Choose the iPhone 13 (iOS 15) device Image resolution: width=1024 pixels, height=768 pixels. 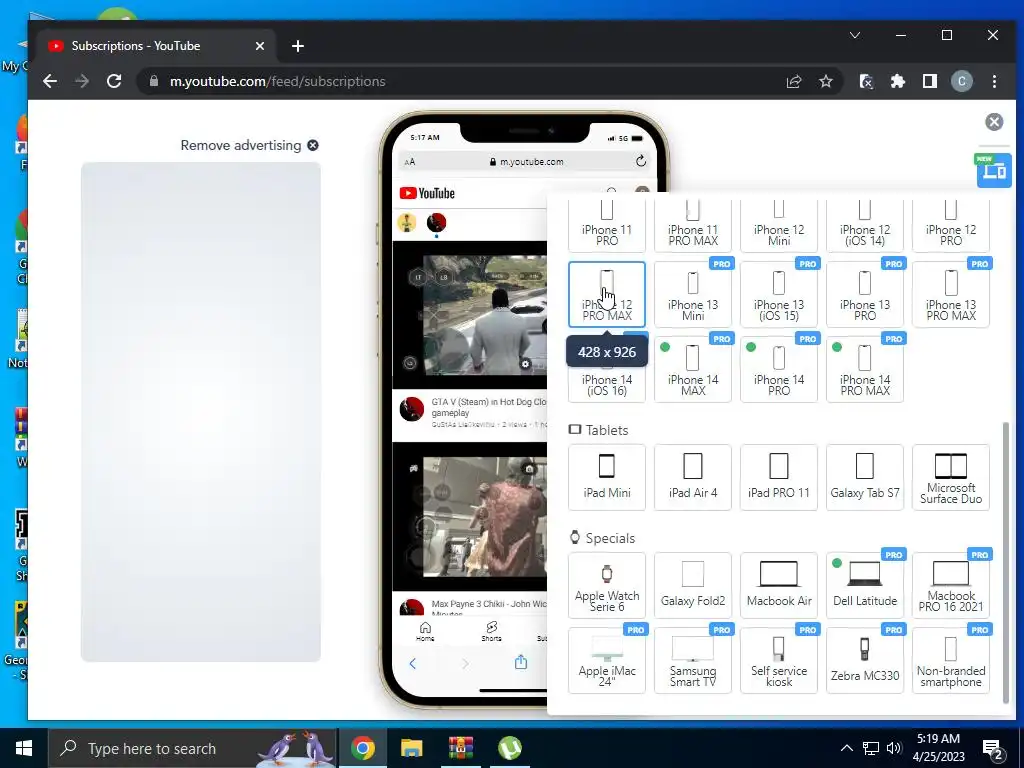click(x=778, y=295)
